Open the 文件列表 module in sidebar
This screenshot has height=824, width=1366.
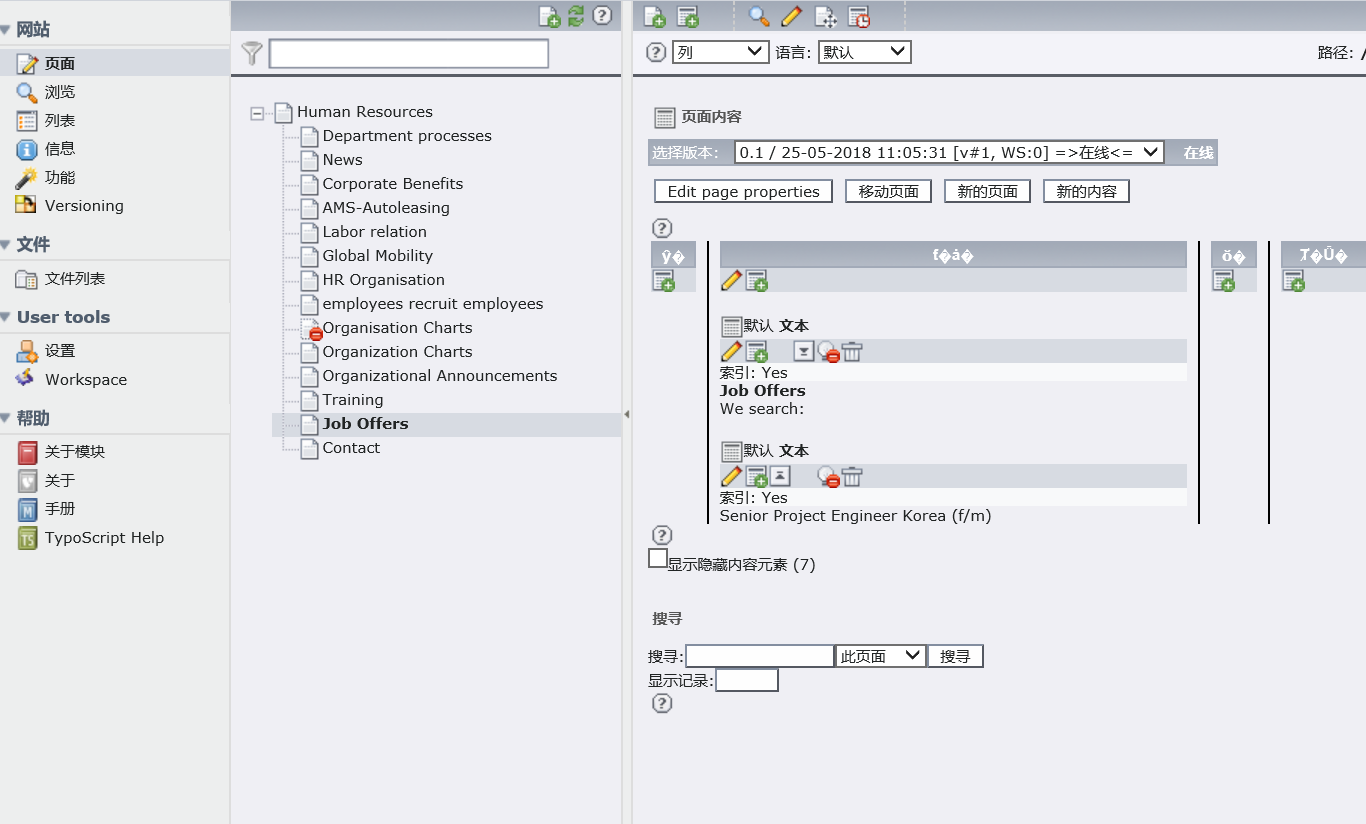(74, 279)
